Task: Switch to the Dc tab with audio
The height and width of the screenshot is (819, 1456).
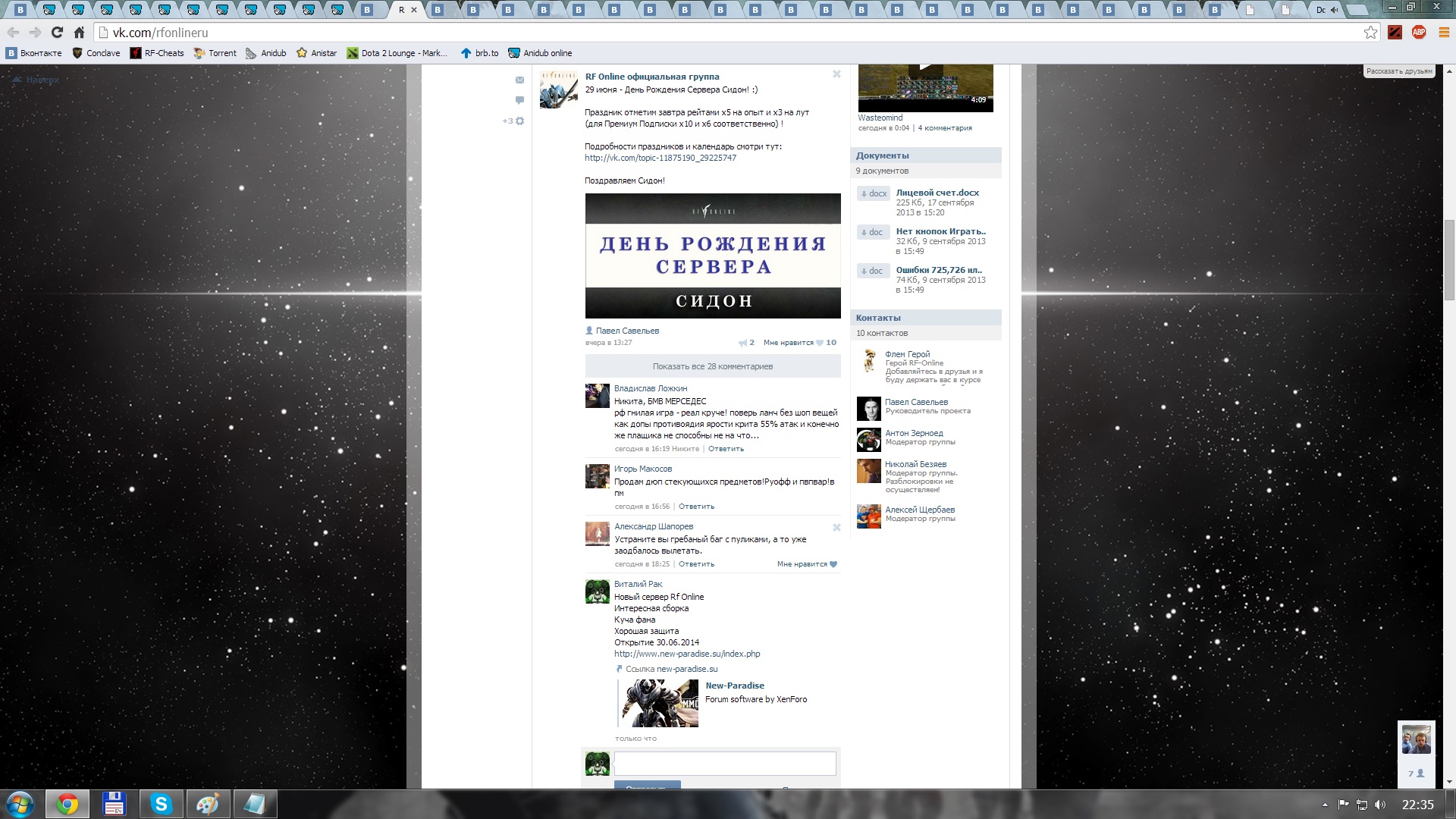Action: coord(1326,10)
